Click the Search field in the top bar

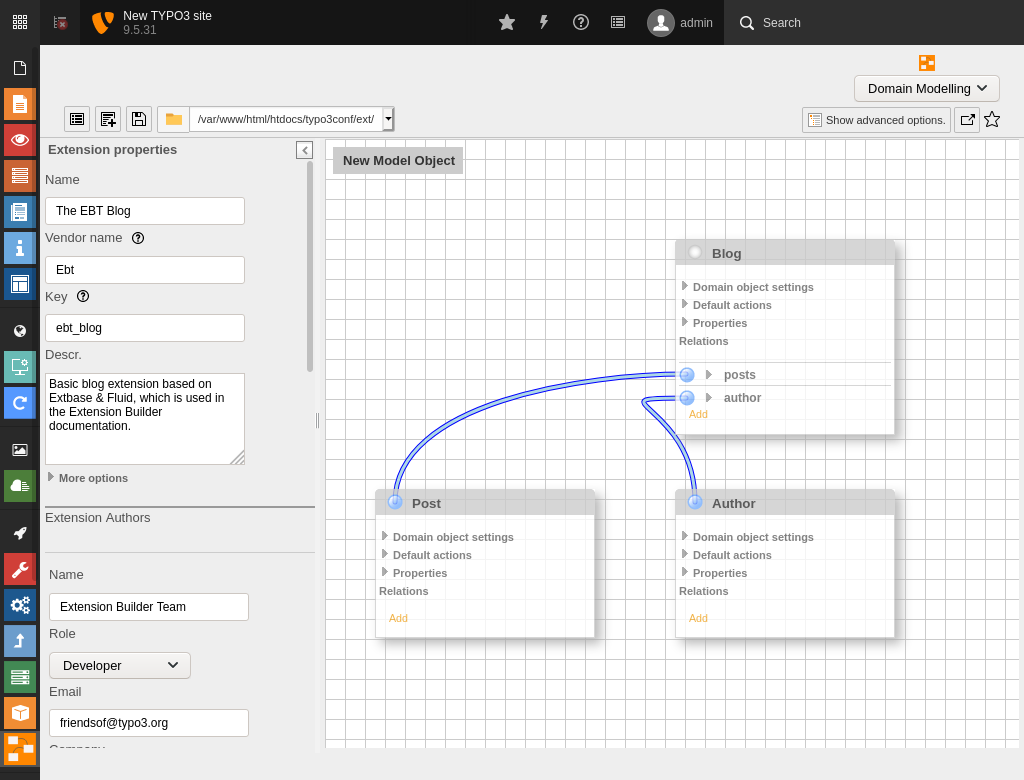(874, 22)
